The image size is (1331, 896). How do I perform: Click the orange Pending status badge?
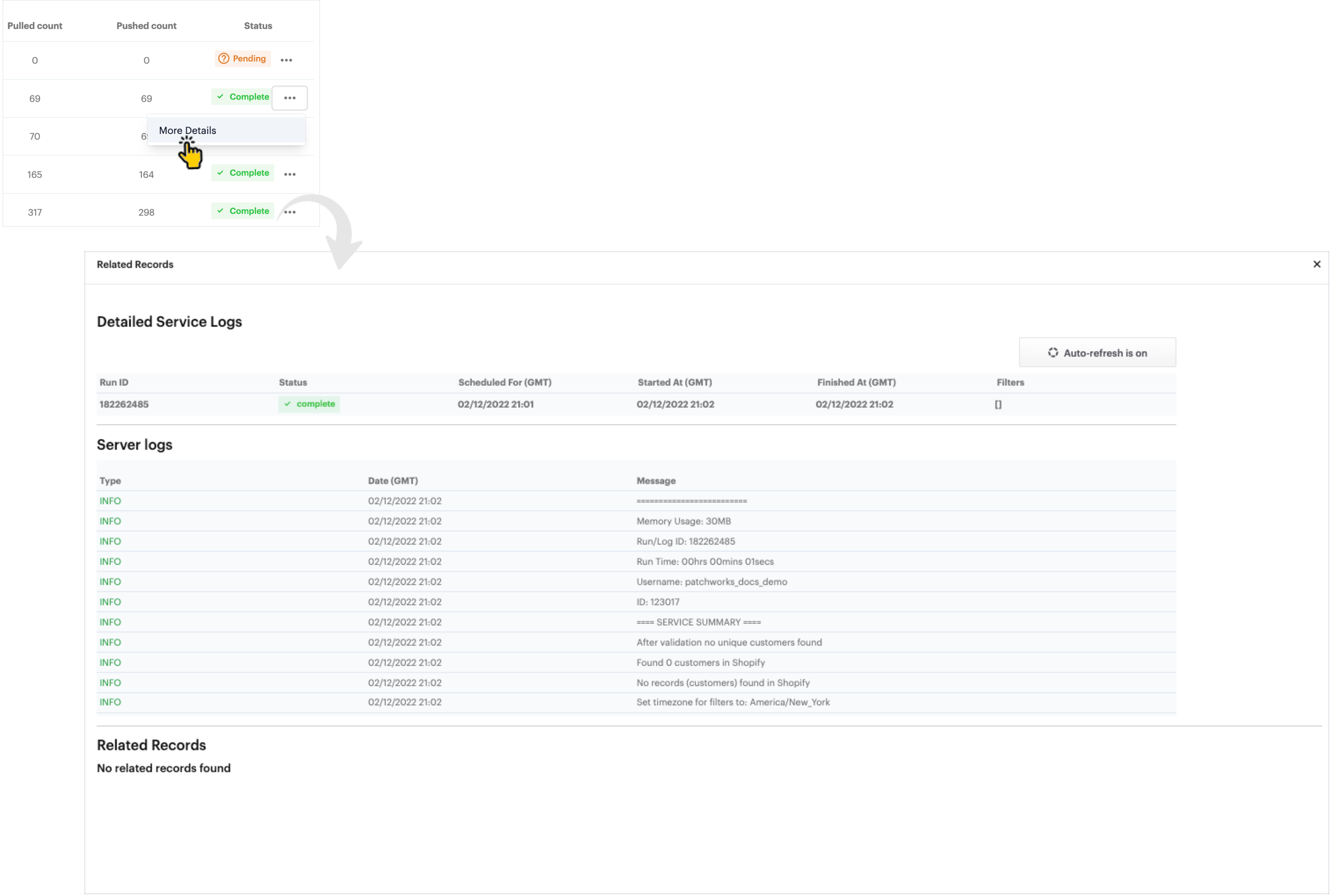tap(243, 59)
